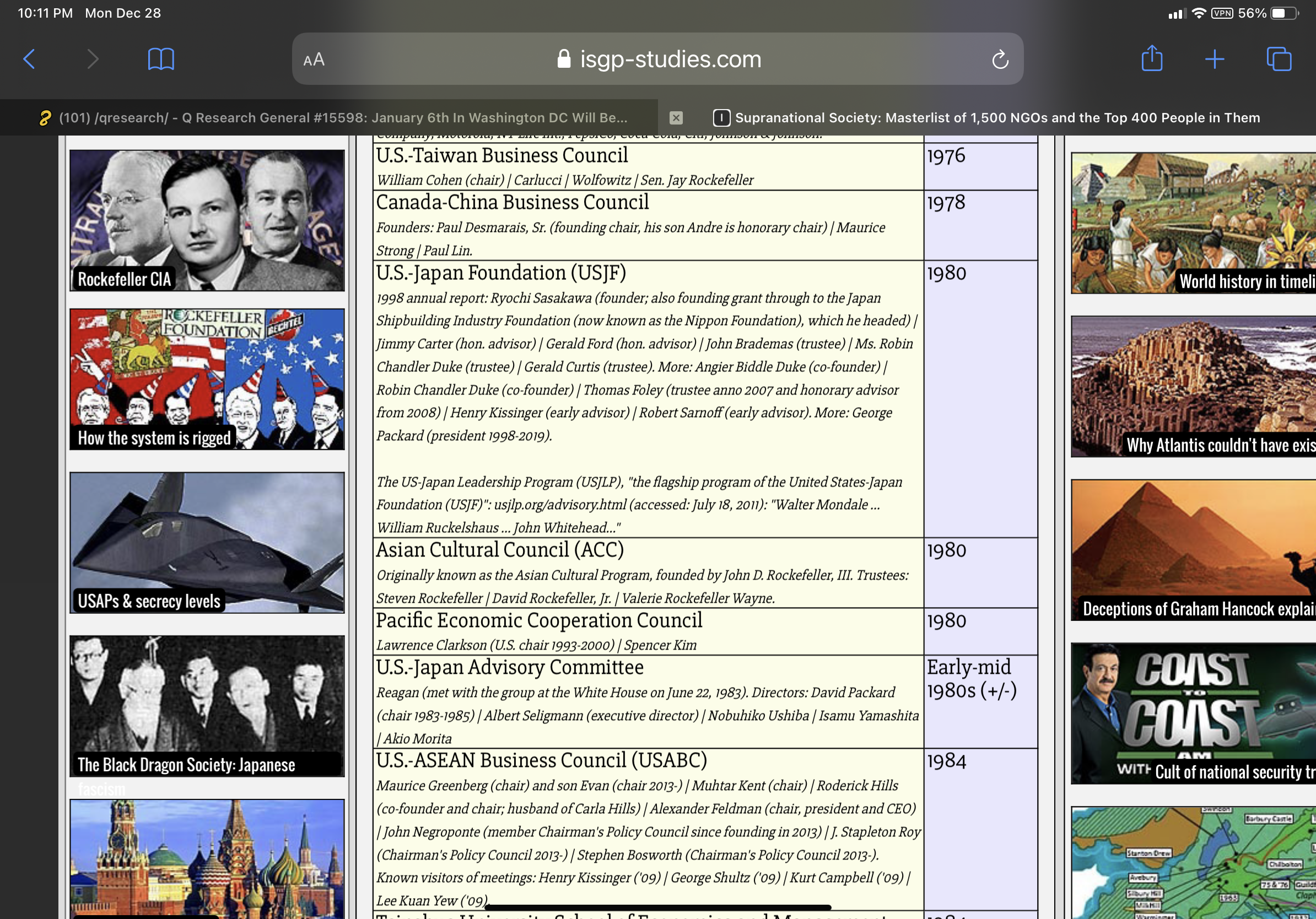1316x919 pixels.
Task: Open How the system is rigged thumbnail
Action: [207, 379]
